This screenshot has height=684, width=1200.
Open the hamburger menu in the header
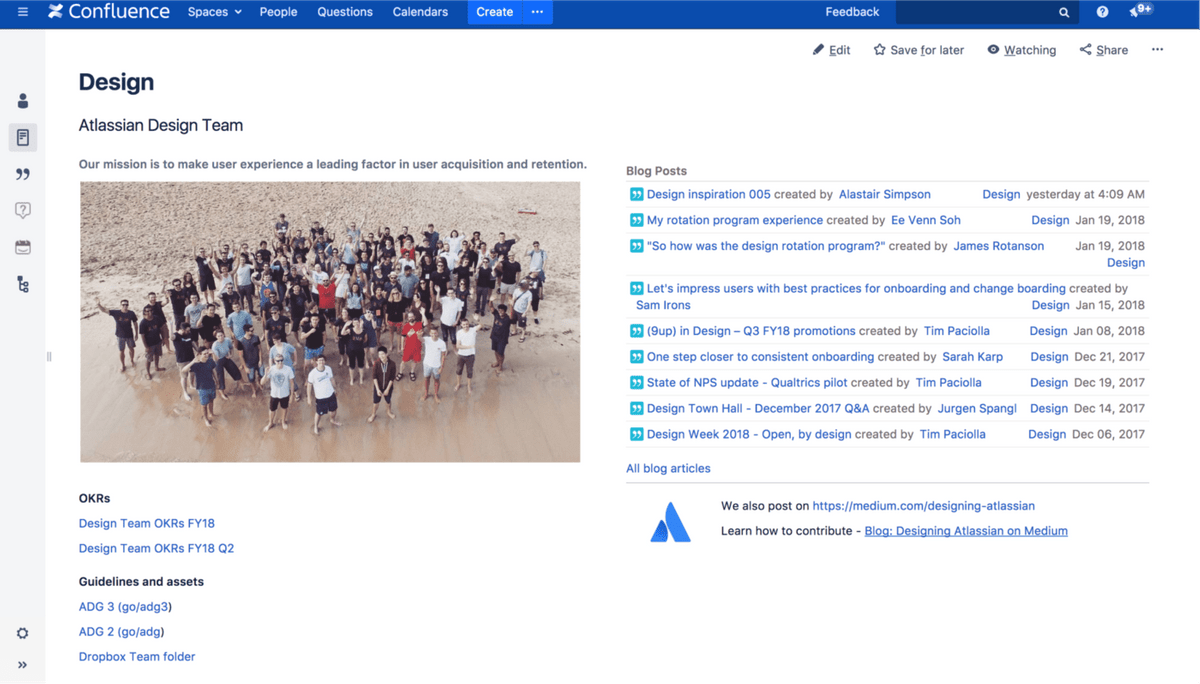[x=23, y=12]
